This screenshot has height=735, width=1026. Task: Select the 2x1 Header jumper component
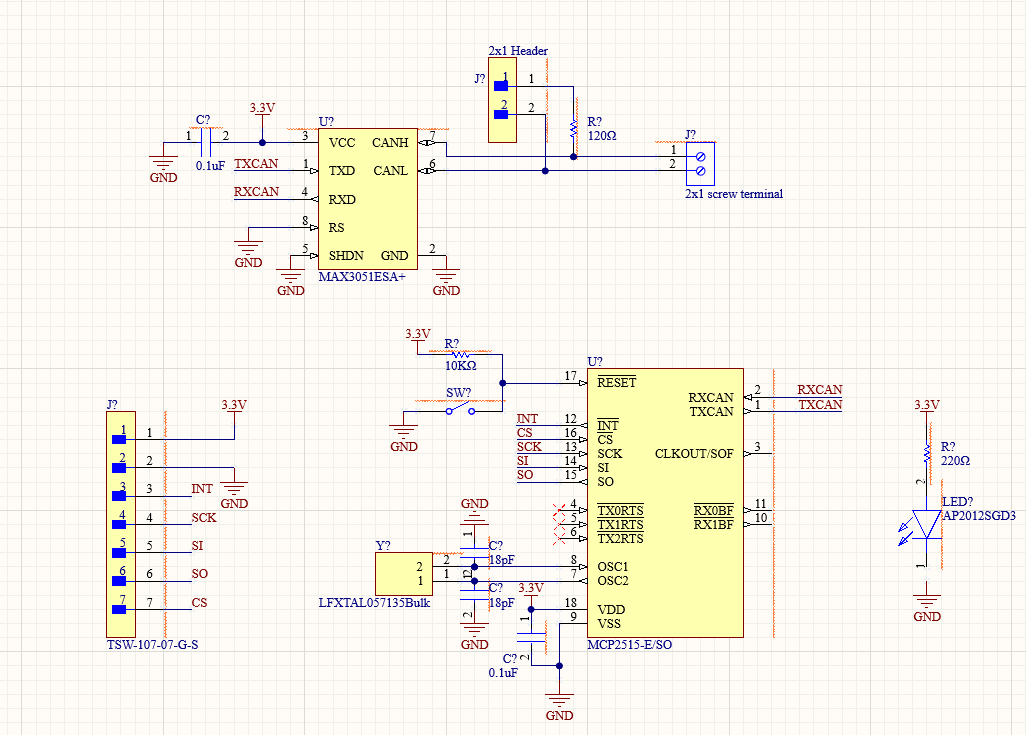[502, 100]
